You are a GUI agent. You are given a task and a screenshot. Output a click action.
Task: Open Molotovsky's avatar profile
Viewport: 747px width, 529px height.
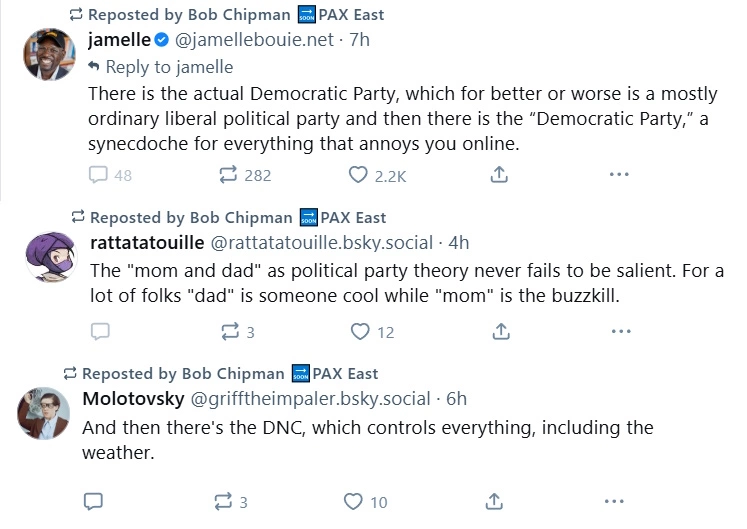[43, 413]
